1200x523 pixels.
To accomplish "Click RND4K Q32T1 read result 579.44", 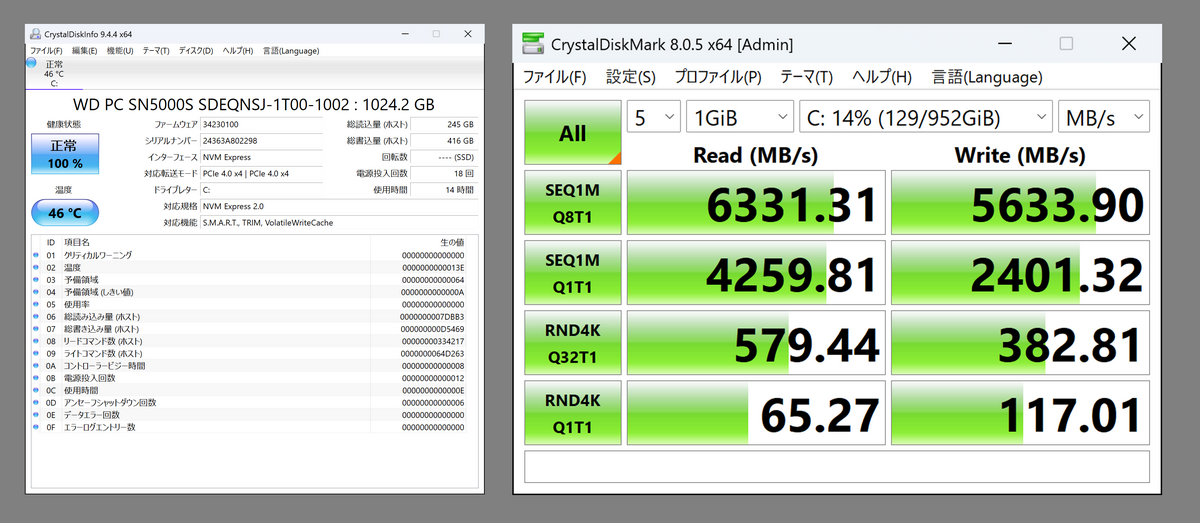I will [756, 343].
